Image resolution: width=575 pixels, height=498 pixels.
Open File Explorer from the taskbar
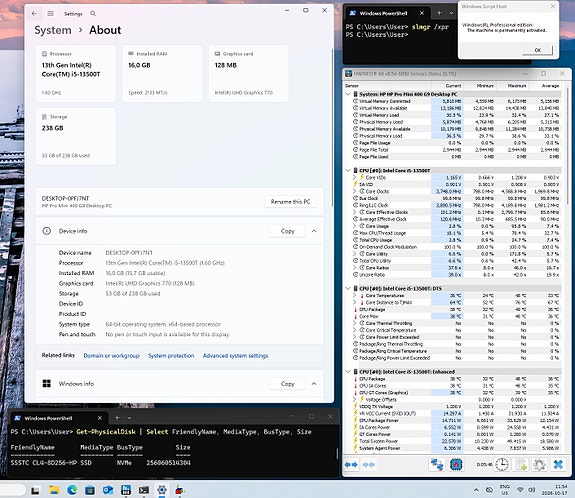54,490
